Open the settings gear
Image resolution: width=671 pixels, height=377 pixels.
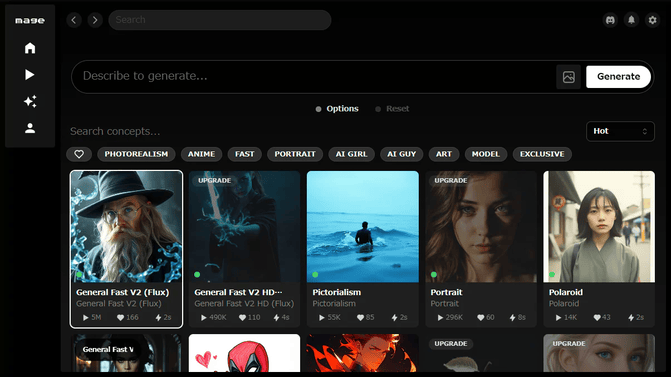pyautogui.click(x=652, y=20)
